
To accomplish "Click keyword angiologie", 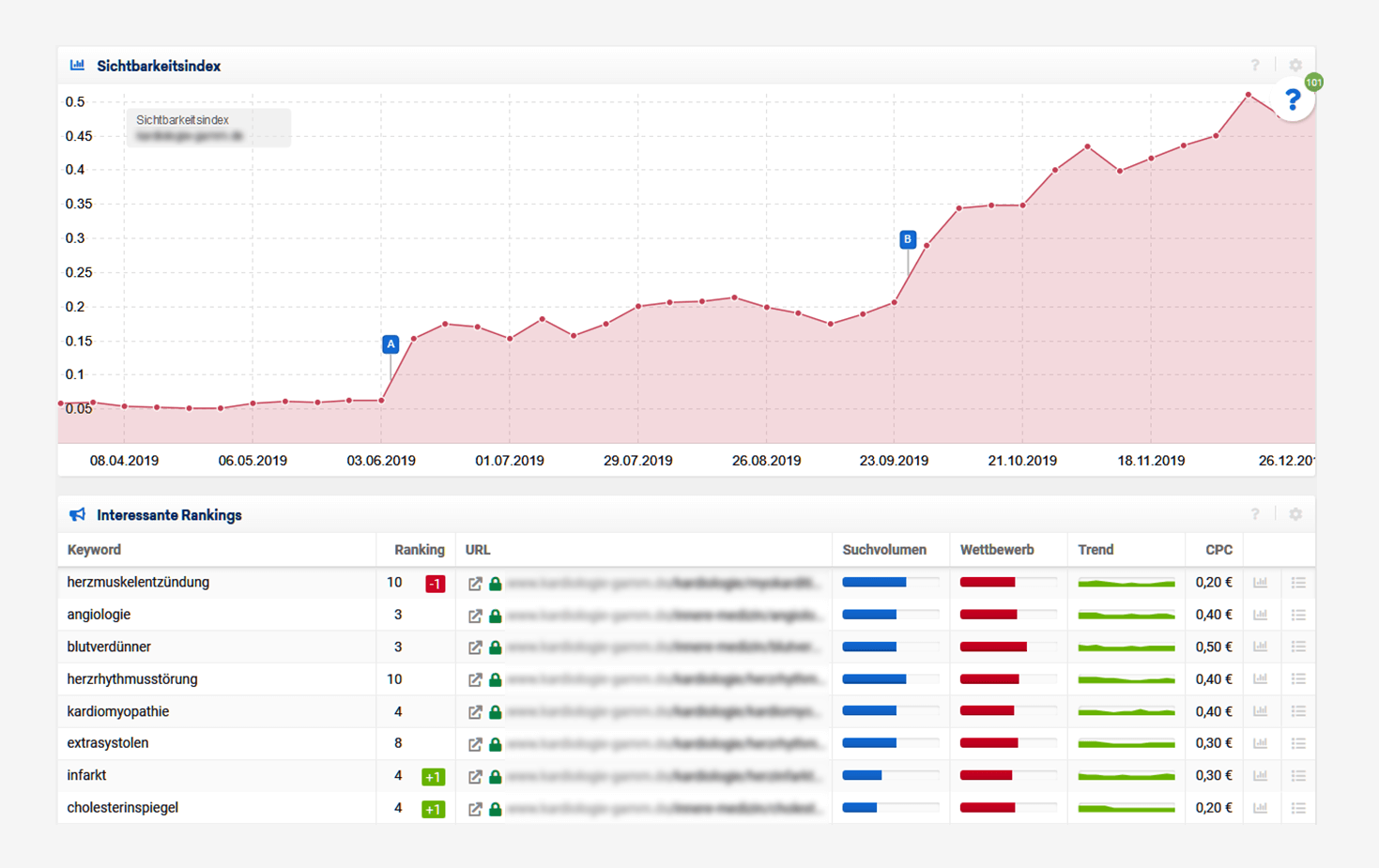I will (99, 615).
